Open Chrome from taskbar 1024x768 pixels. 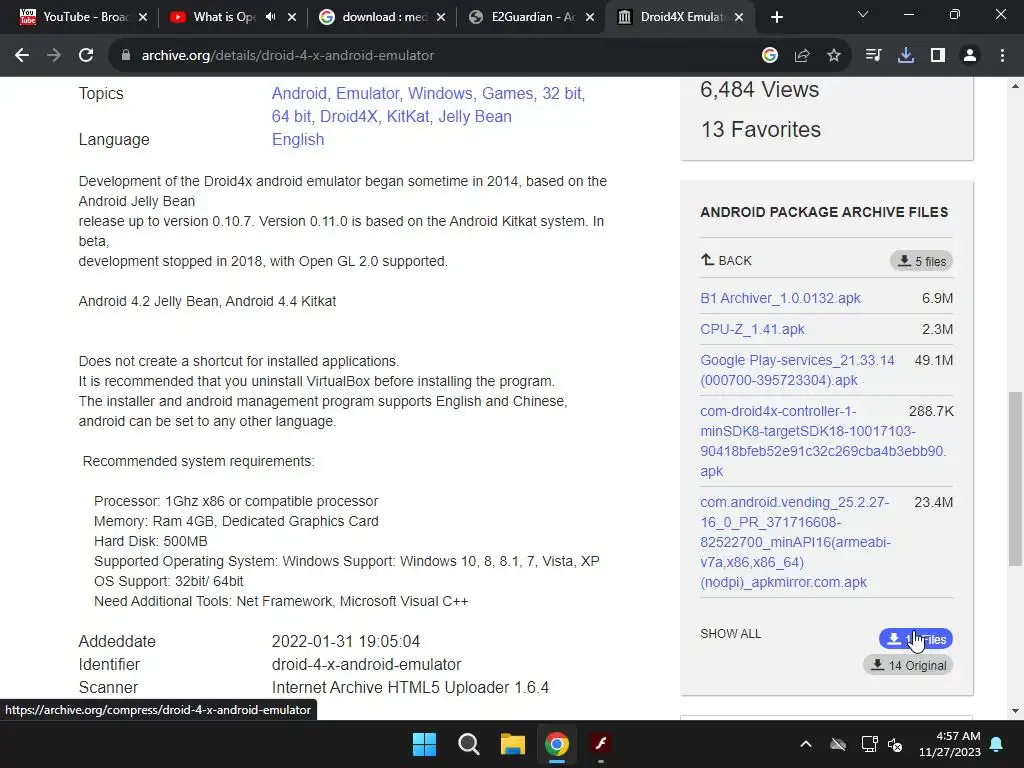tap(557, 744)
